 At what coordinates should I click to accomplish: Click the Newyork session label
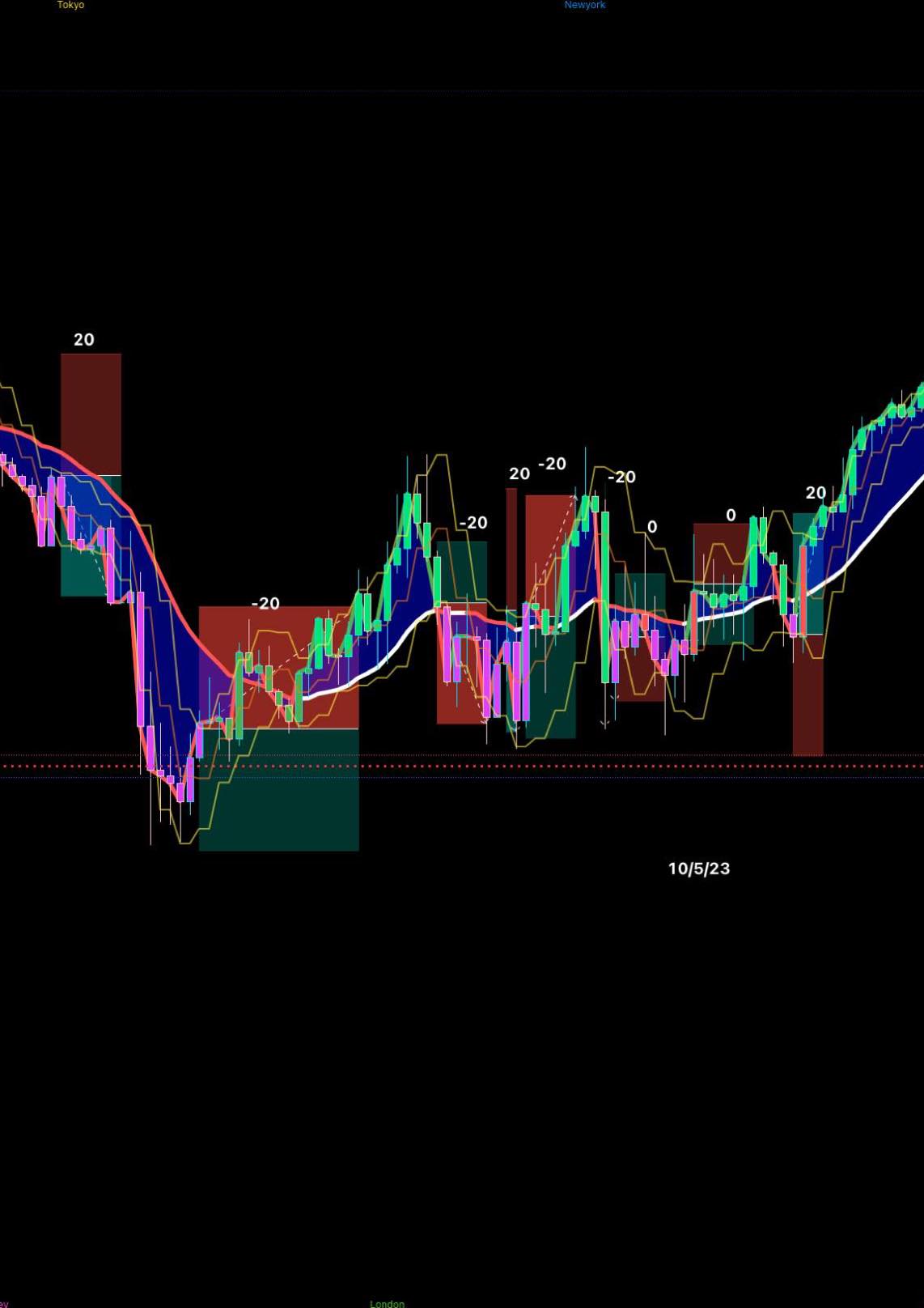click(584, 5)
